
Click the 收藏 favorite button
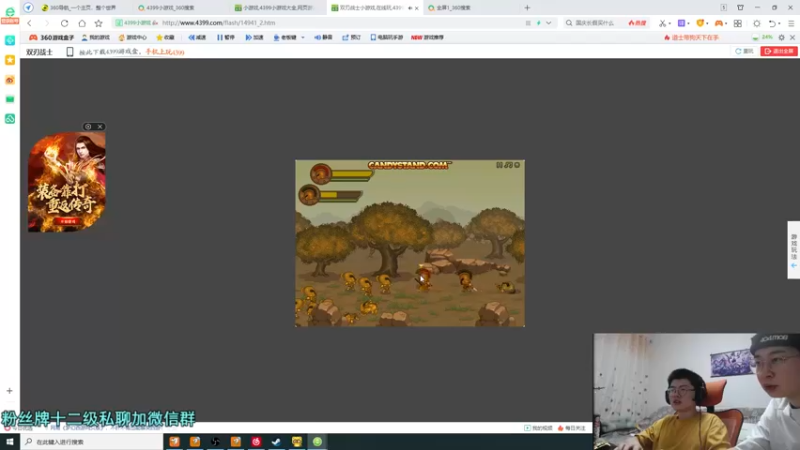click(x=165, y=37)
